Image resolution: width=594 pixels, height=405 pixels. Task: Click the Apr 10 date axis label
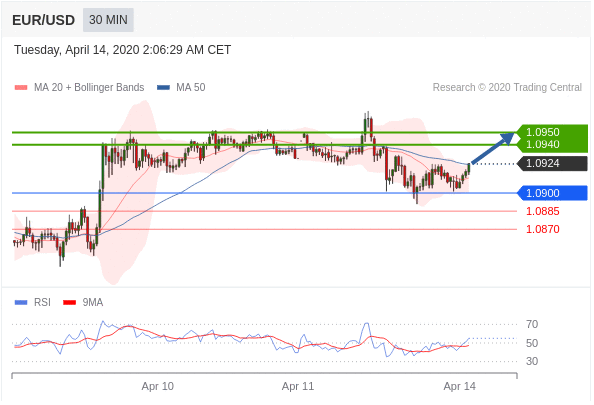(x=158, y=386)
